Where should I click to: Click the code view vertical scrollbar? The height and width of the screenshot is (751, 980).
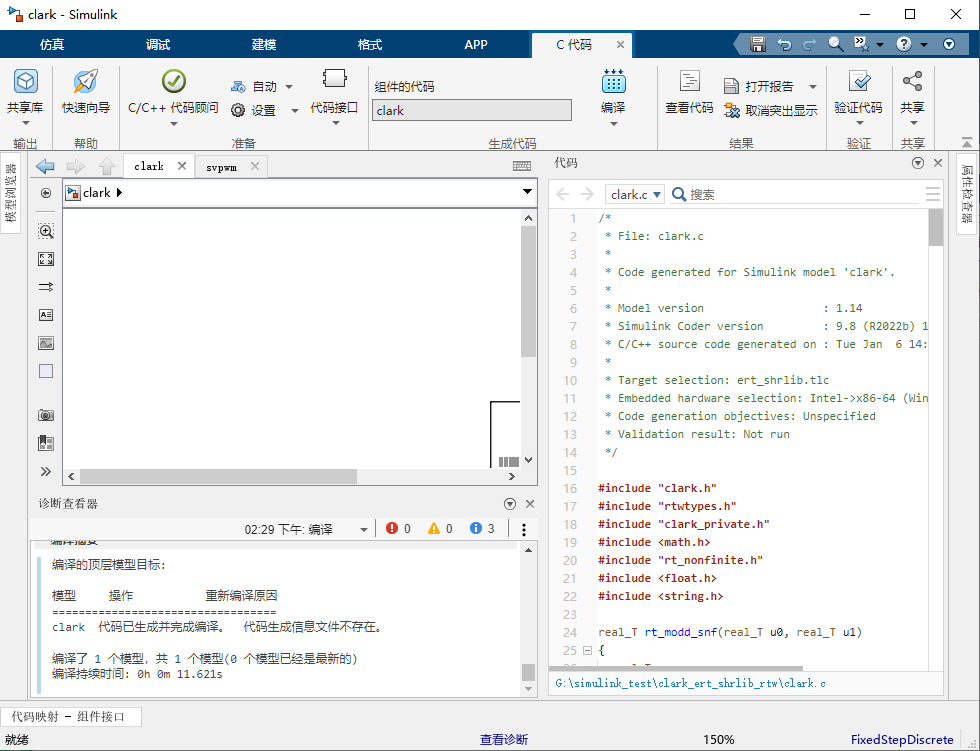(936, 227)
